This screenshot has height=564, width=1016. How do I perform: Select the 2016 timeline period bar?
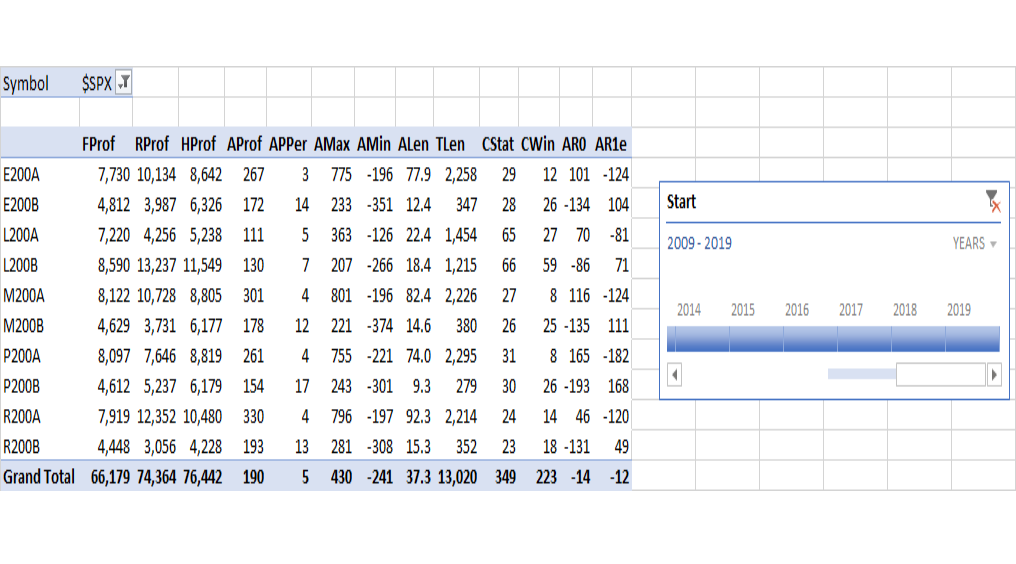810,339
